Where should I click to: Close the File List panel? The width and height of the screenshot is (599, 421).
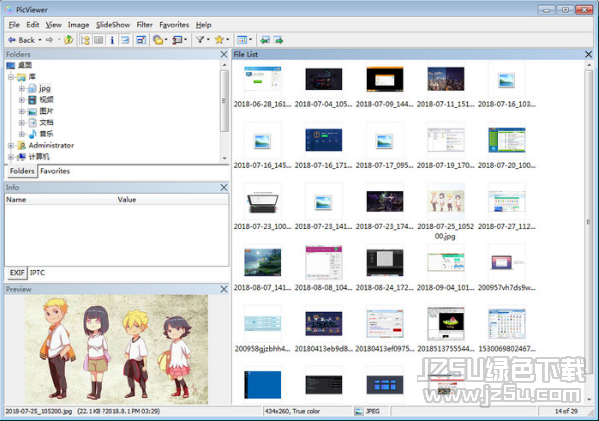pos(589,54)
